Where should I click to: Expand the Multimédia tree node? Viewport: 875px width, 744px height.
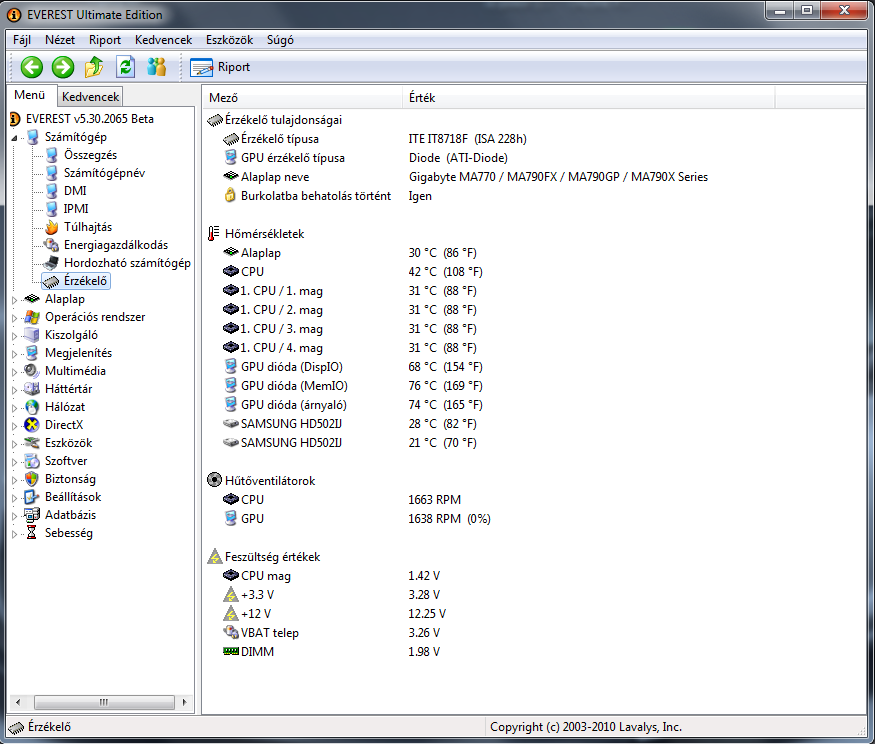tap(15, 372)
